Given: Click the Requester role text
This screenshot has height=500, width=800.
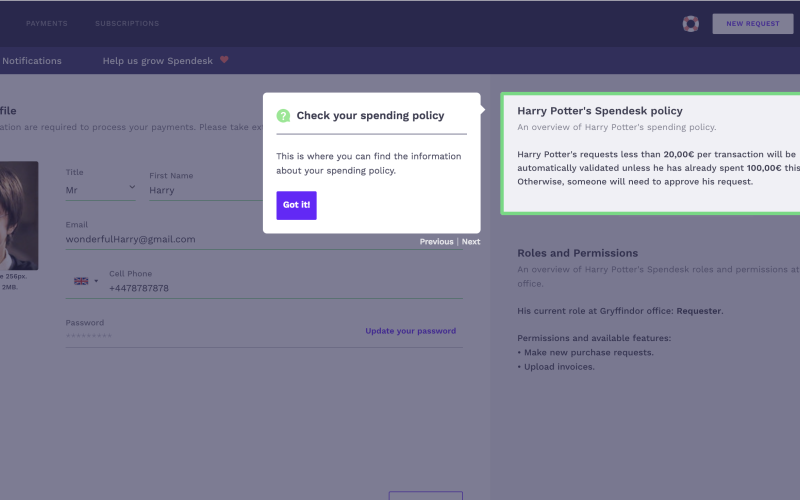Looking at the screenshot, I should tap(699, 311).
